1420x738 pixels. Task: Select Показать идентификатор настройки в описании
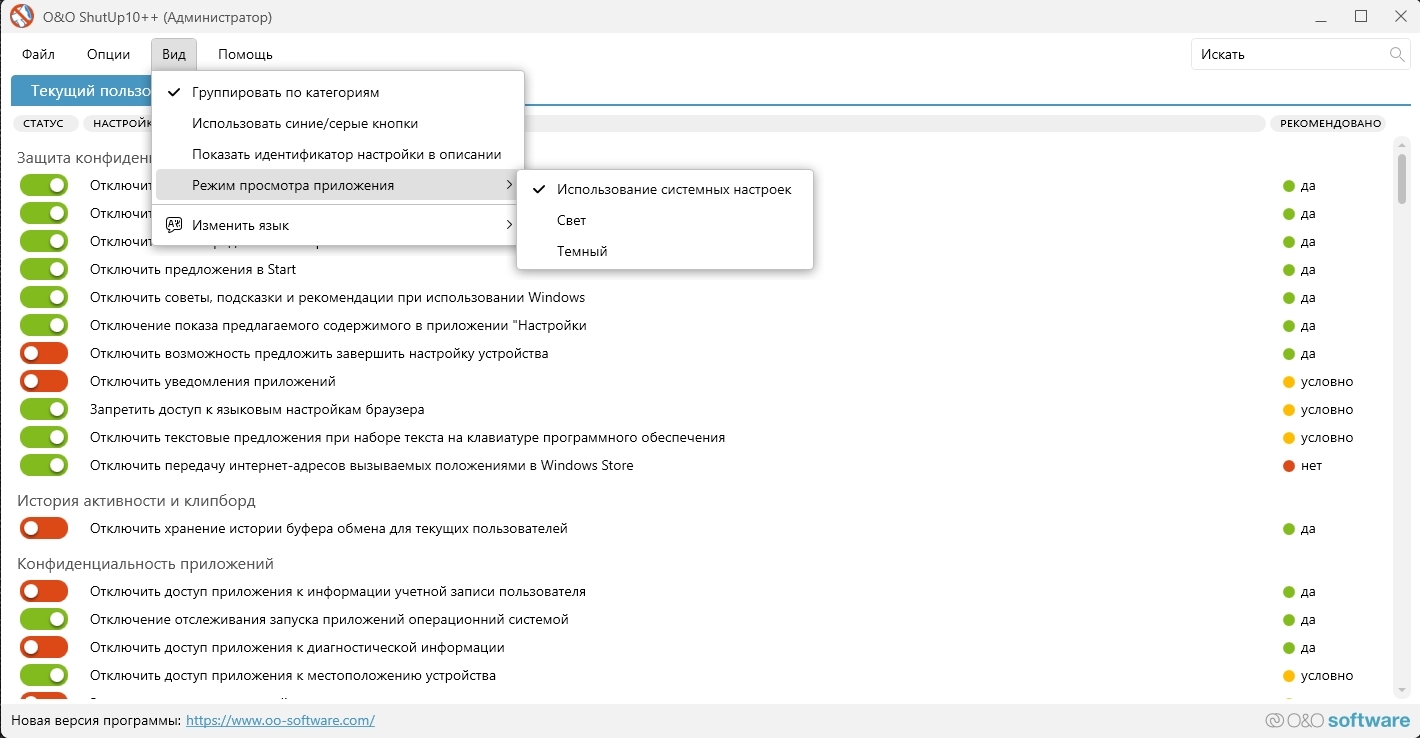[337, 154]
